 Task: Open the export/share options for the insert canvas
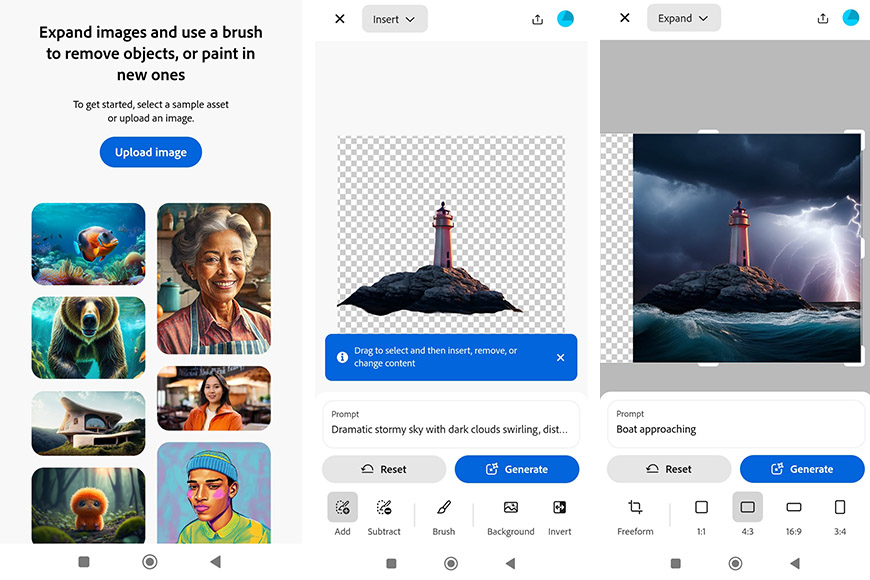tap(537, 18)
